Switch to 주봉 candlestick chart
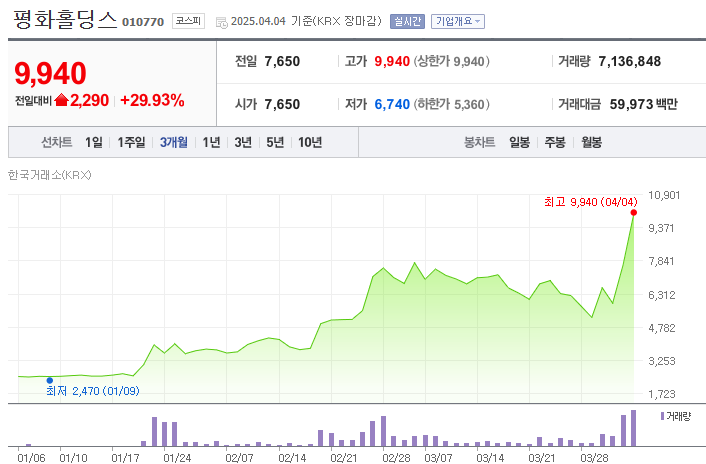The height and width of the screenshot is (464, 706). [x=555, y=142]
